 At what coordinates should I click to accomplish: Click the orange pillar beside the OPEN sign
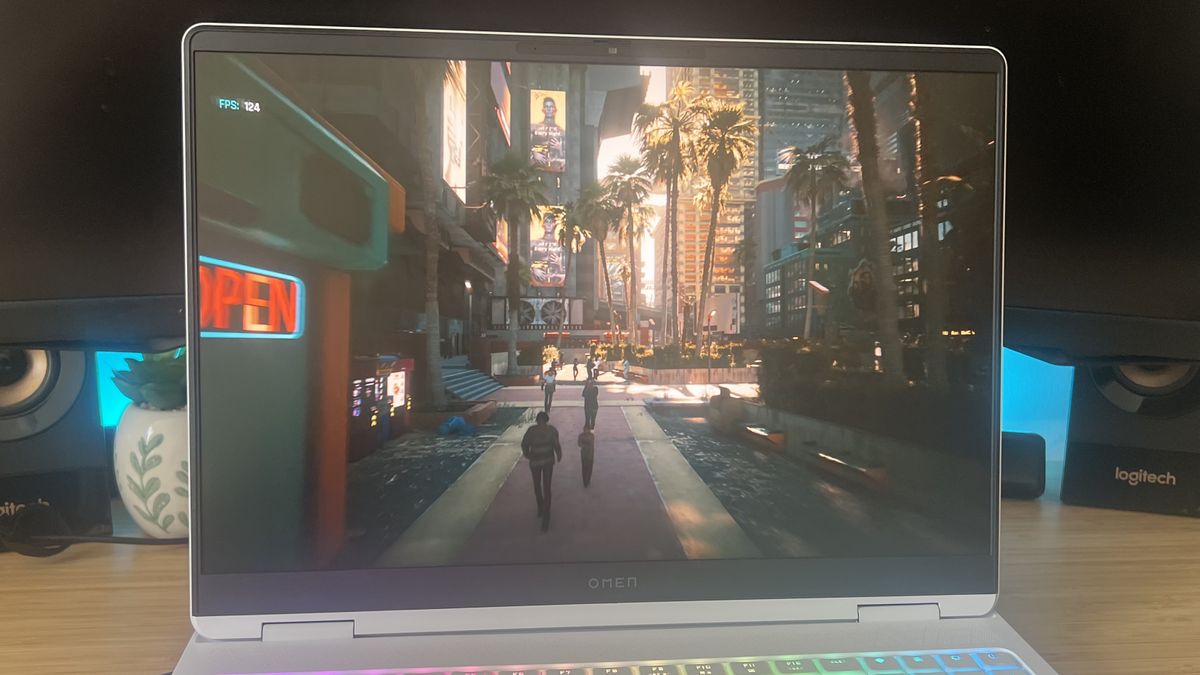coord(325,418)
